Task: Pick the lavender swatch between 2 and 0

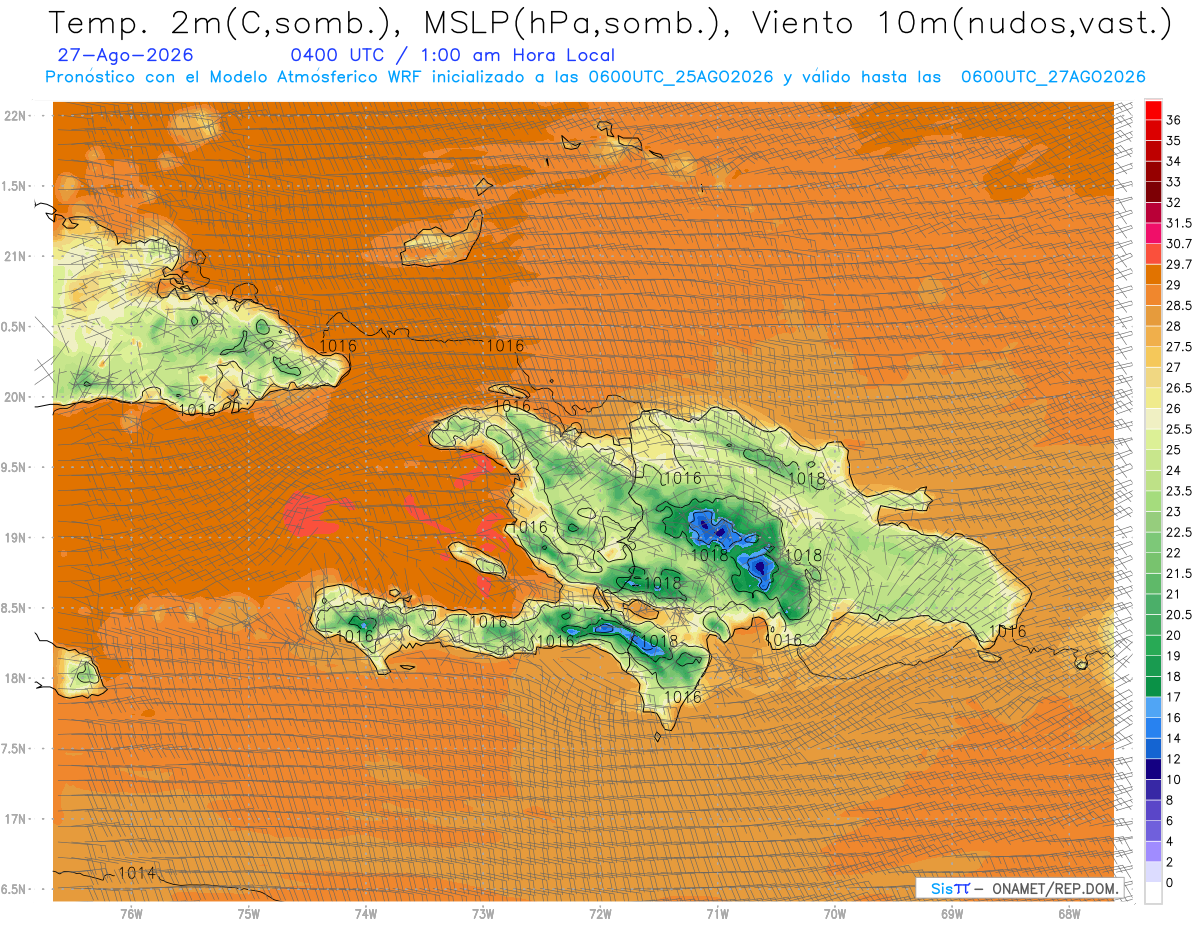Action: [x=1153, y=872]
